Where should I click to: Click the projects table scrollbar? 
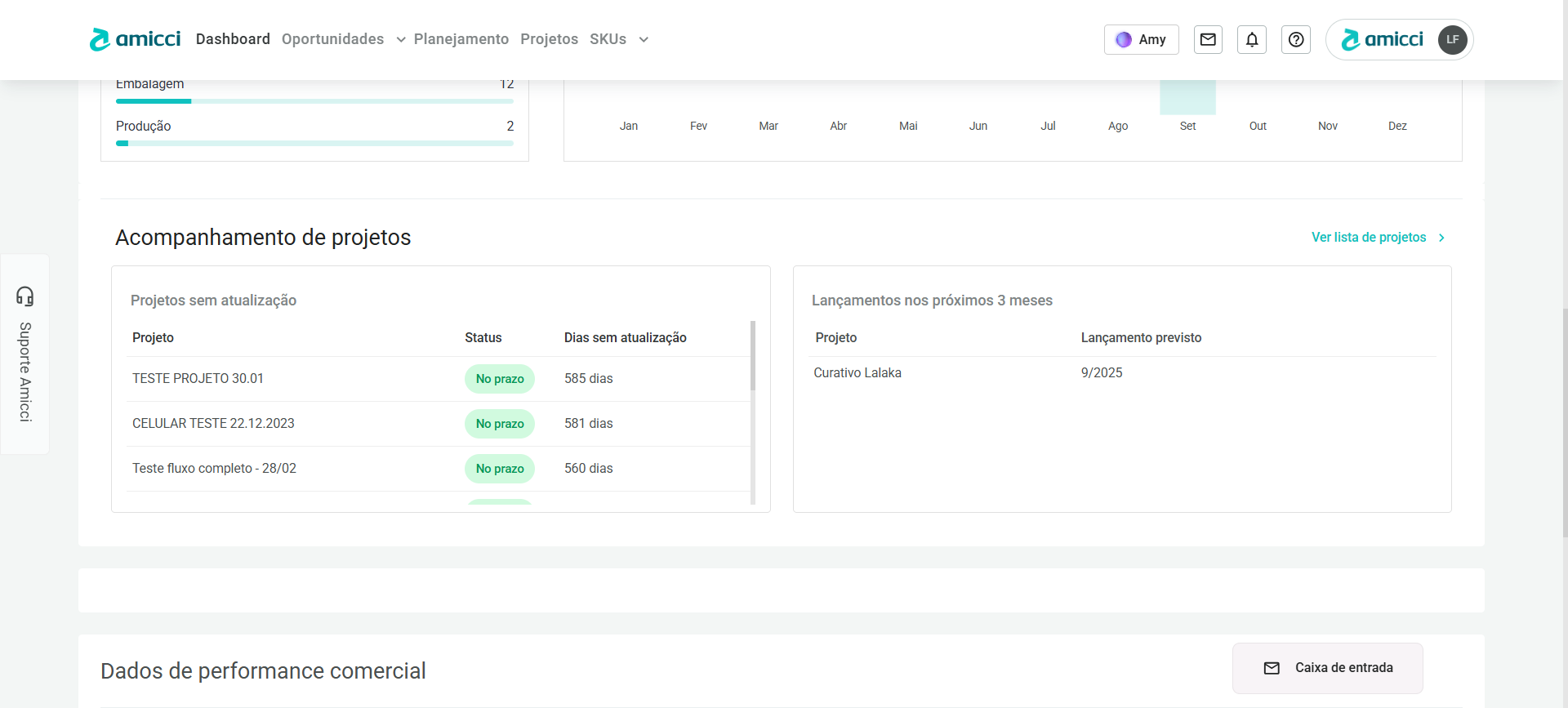[752, 356]
